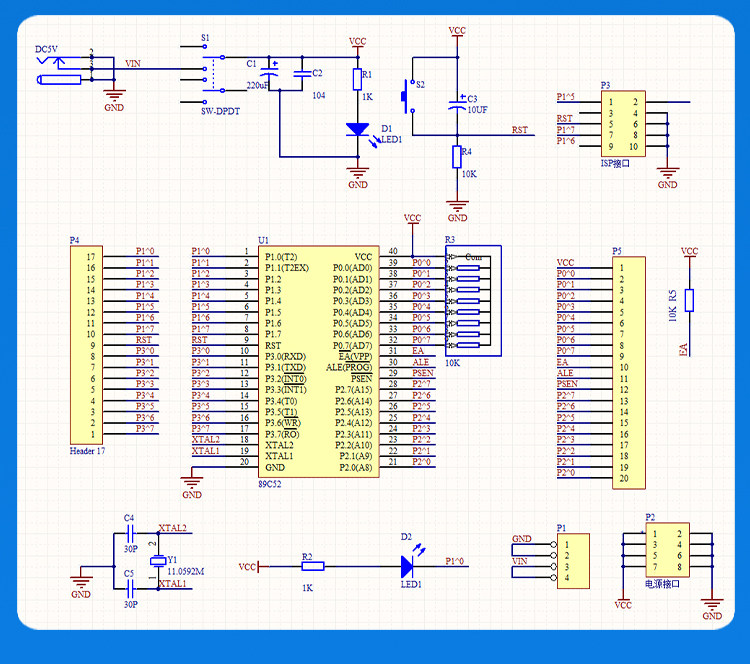Select the P0.0(AD0) pin name
Viewport: 750px width, 664px height.
pyautogui.click(x=353, y=268)
